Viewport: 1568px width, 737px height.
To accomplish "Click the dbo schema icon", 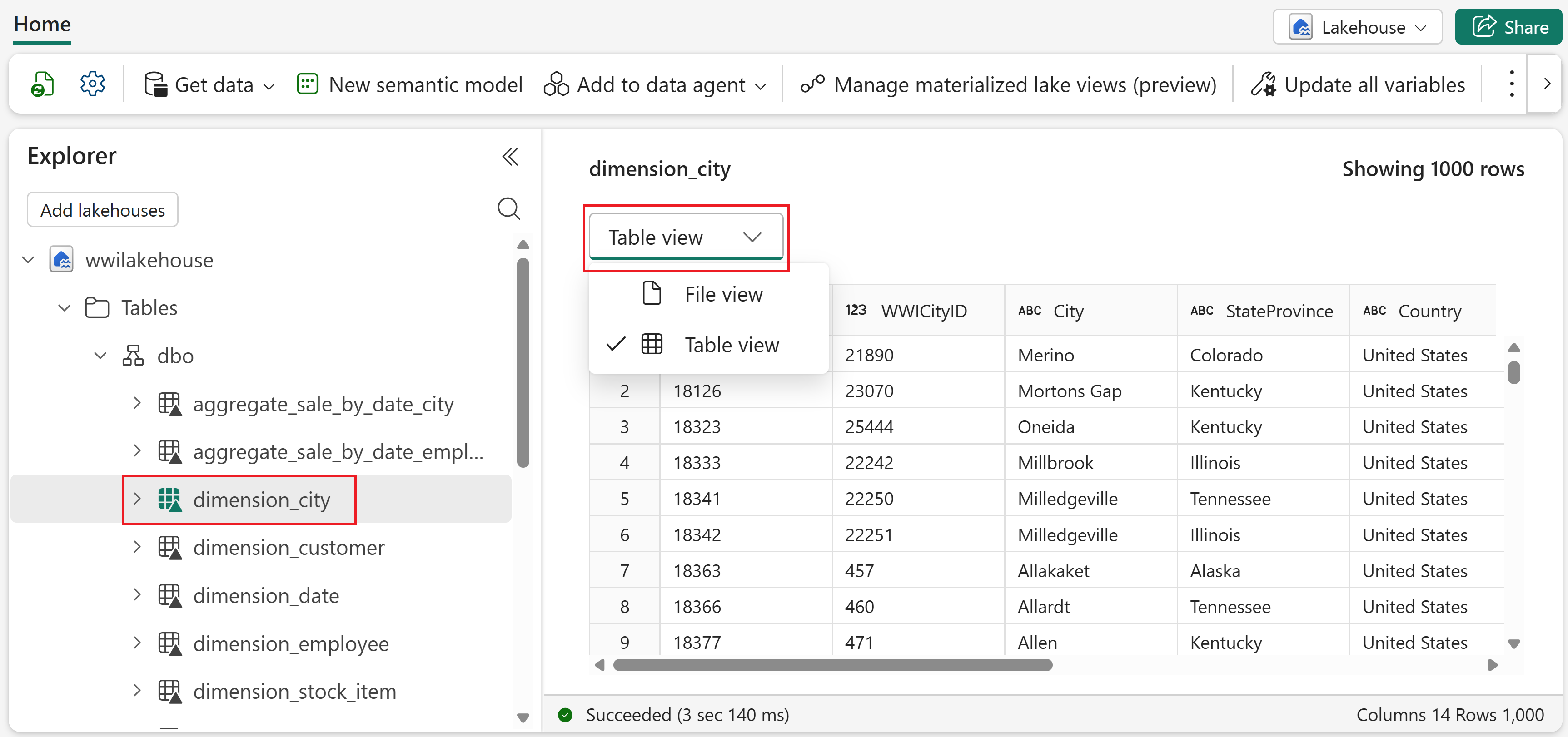I will 133,356.
